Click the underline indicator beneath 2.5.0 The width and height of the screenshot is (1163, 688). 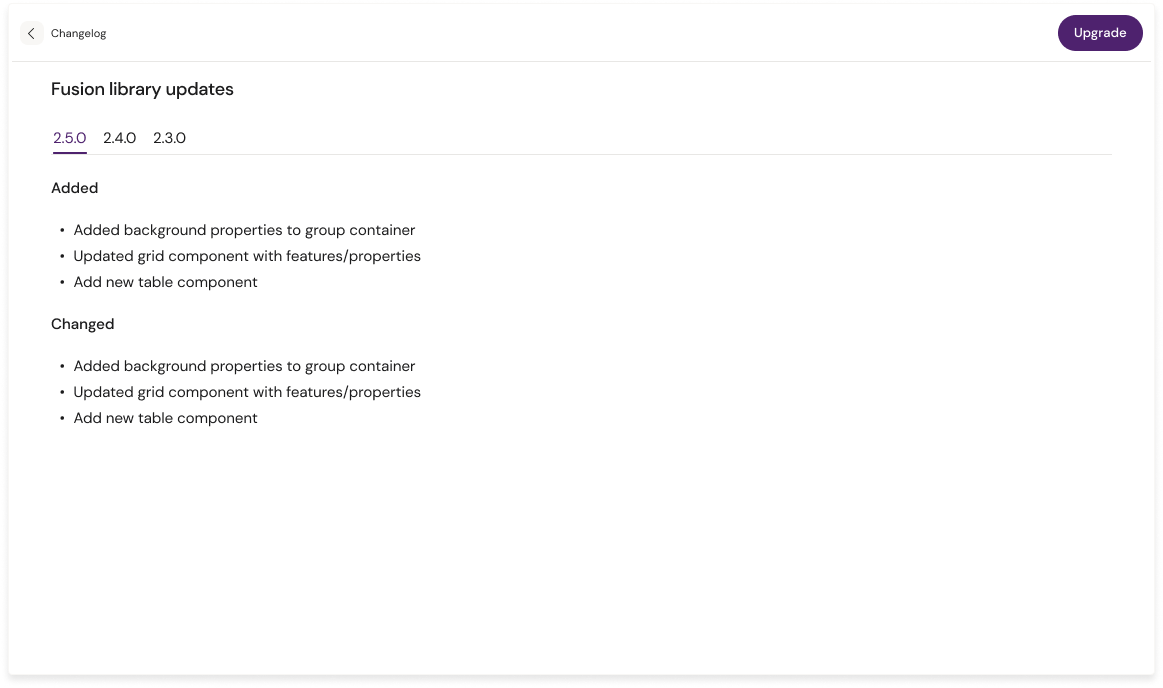click(68, 153)
